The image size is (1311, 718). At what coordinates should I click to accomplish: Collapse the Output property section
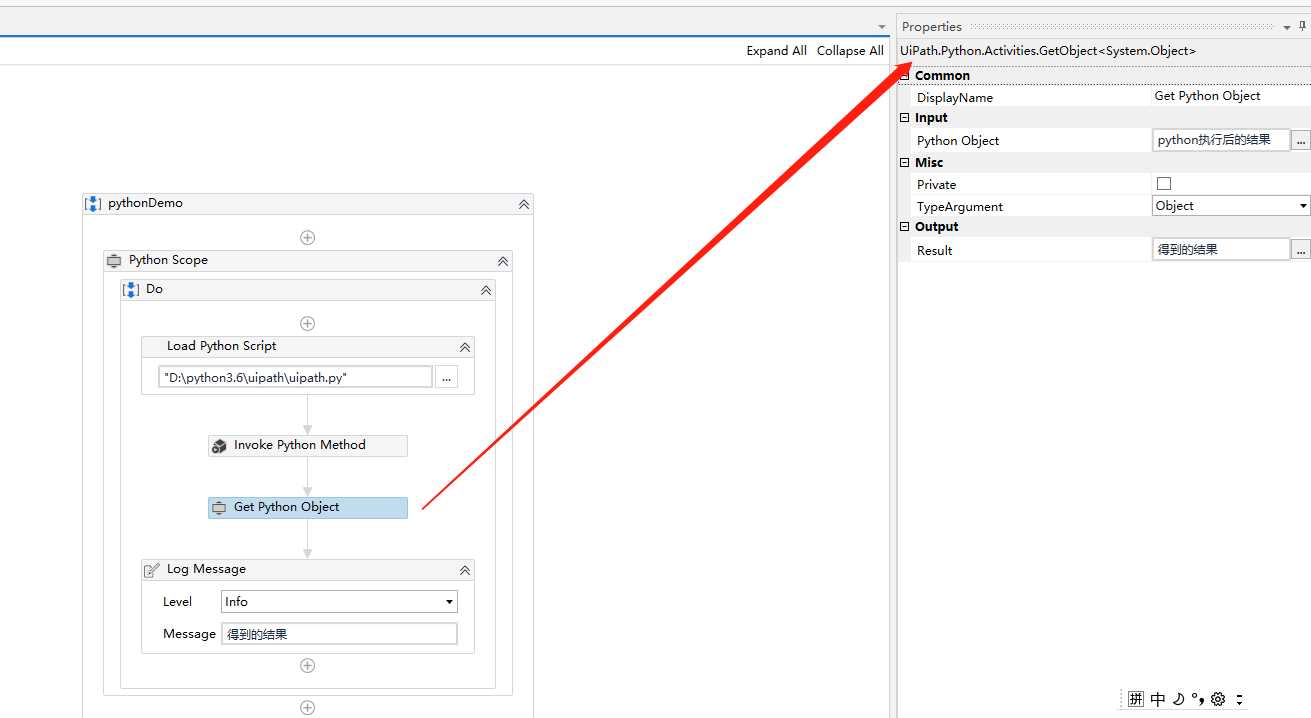point(904,227)
